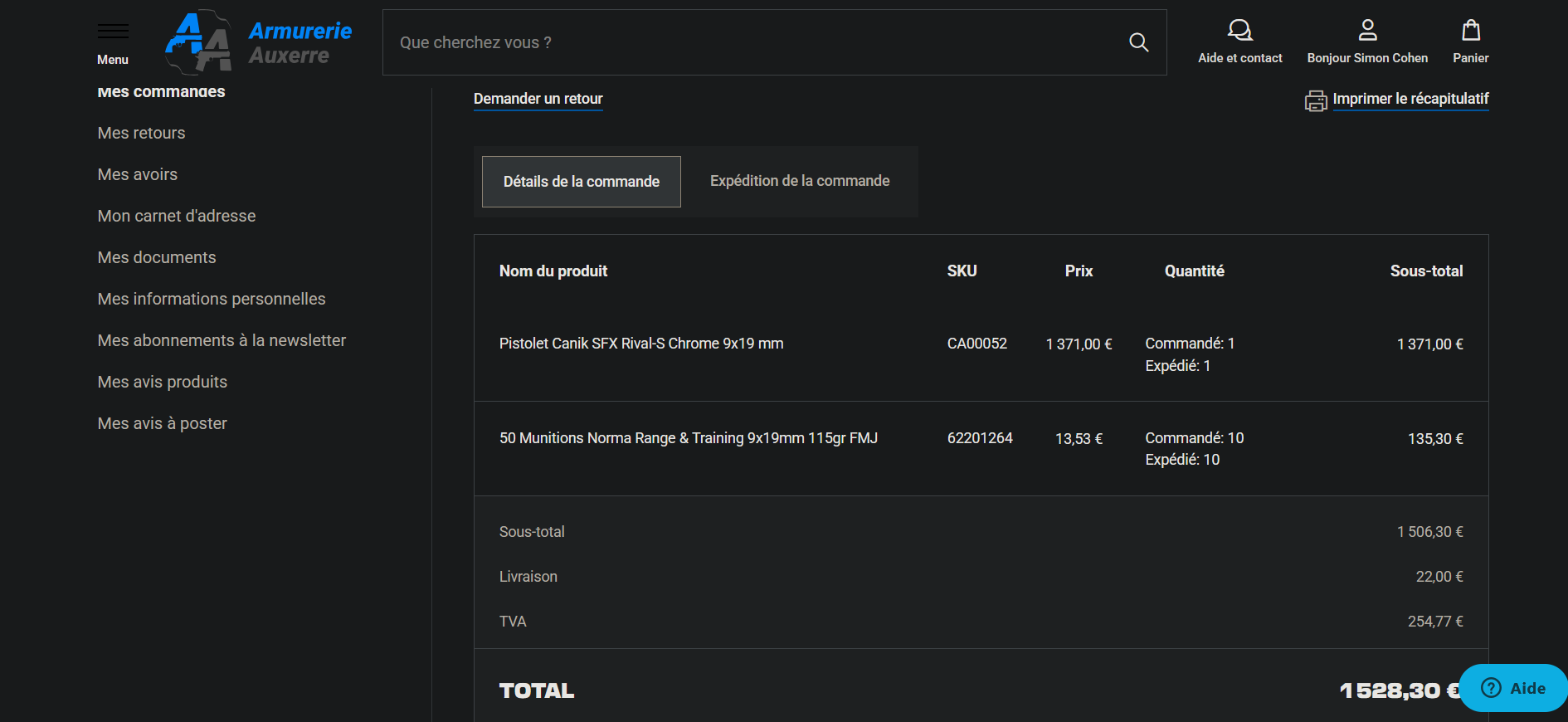Screen dimensions: 1568x722
Task: Click the TOTAL amount 1 528,30 €
Action: [1399, 690]
